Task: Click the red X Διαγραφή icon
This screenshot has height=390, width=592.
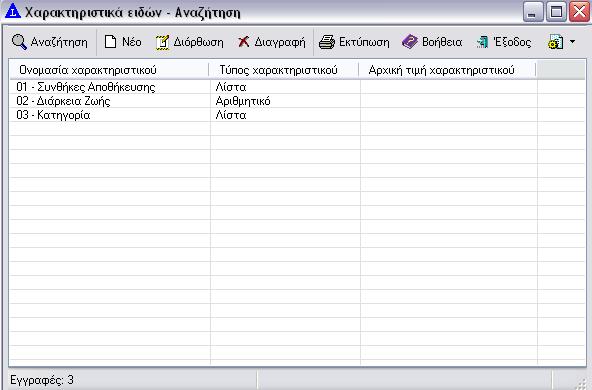Action: (x=244, y=42)
